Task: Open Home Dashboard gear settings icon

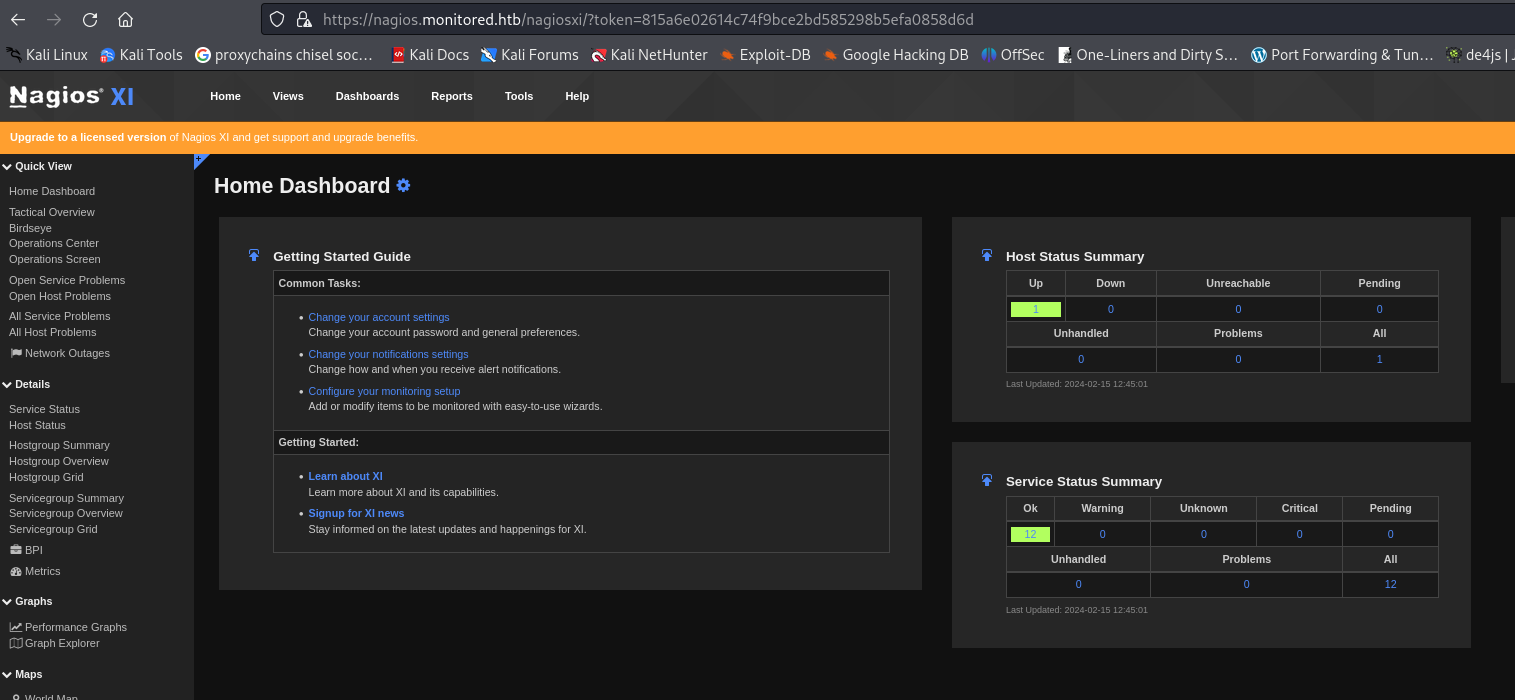Action: coord(403,185)
